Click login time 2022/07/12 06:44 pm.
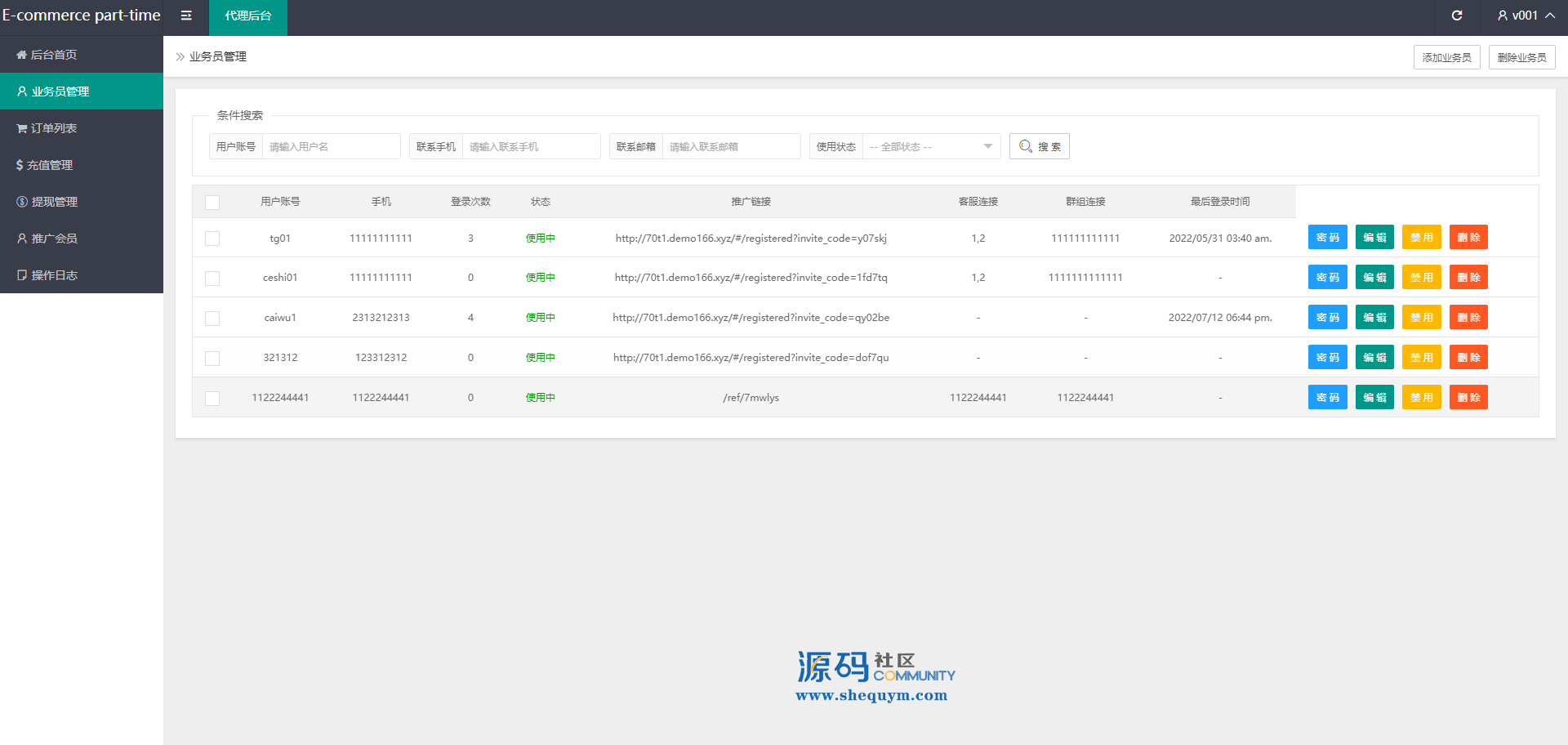 pyautogui.click(x=1220, y=318)
